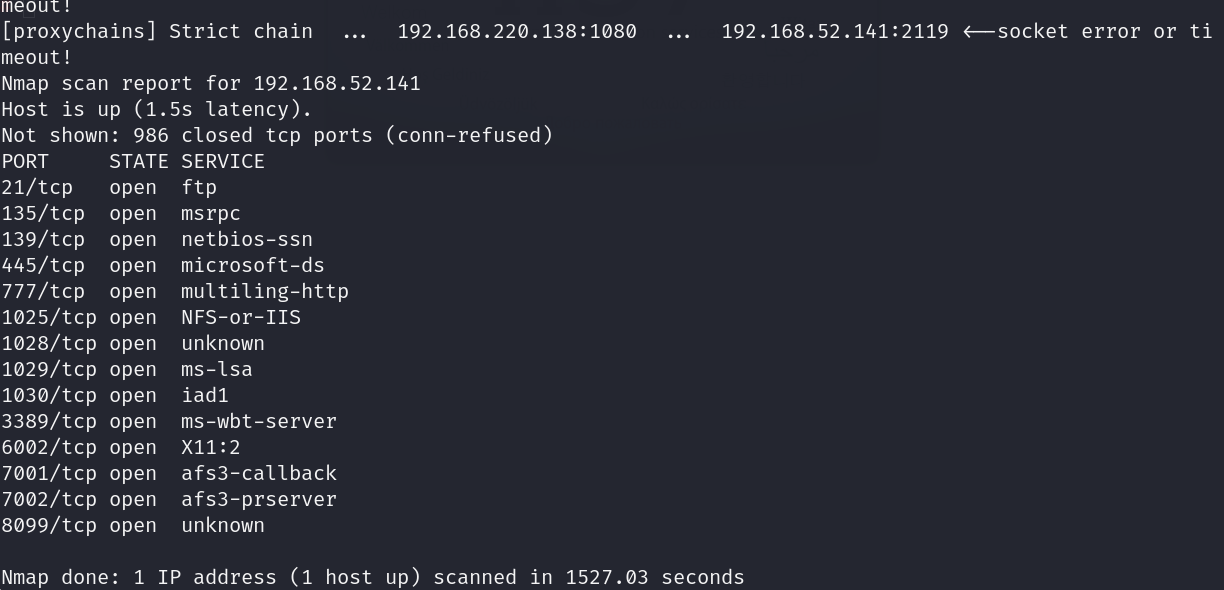Click the "Nmap done" summary line
Viewport: 1224px width, 590px height.
373,577
